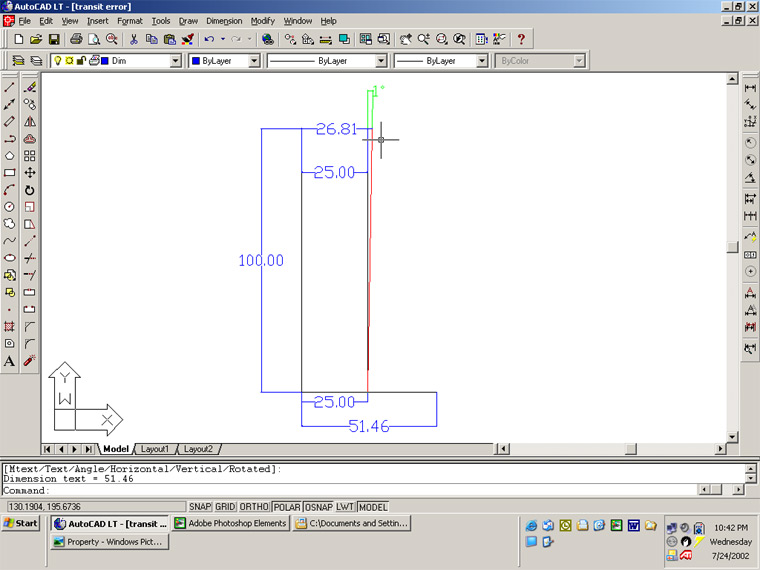Open the Dim layer dropdown
The image size is (760, 570).
pyautogui.click(x=175, y=61)
